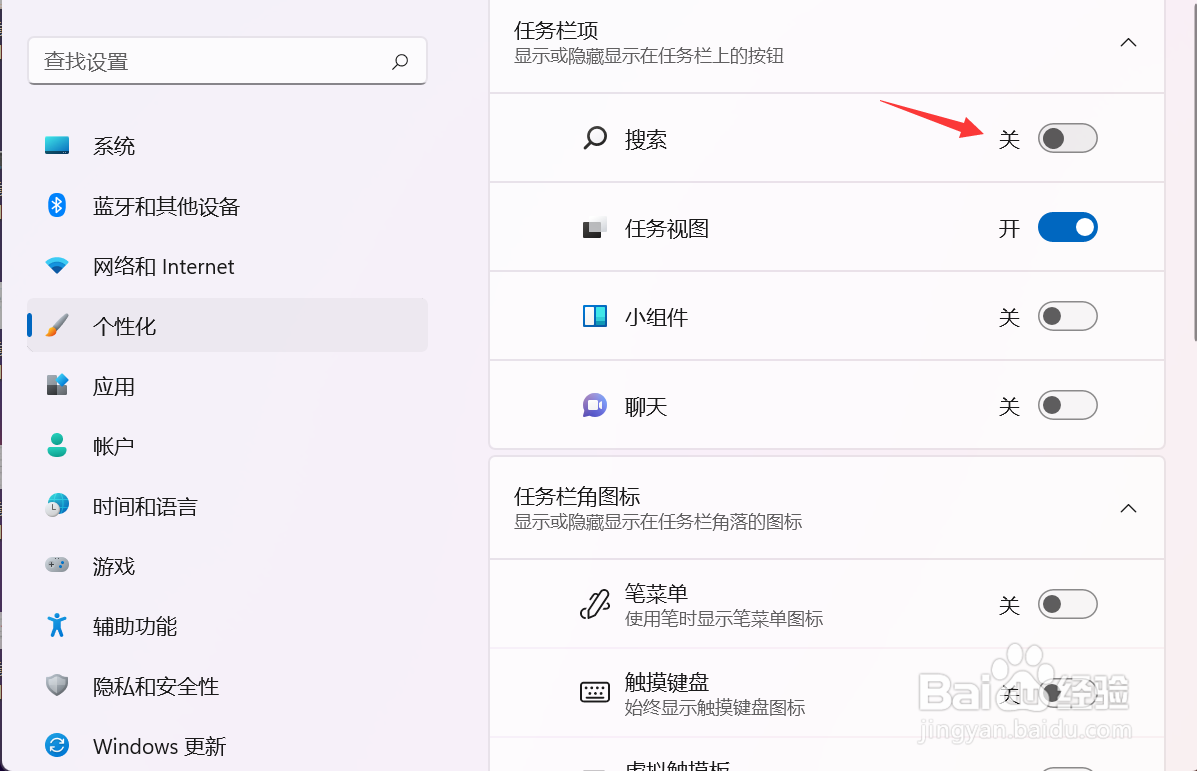This screenshot has height=771, width=1197.
Task: Click the 笔菜单 row label
Action: pos(657,592)
